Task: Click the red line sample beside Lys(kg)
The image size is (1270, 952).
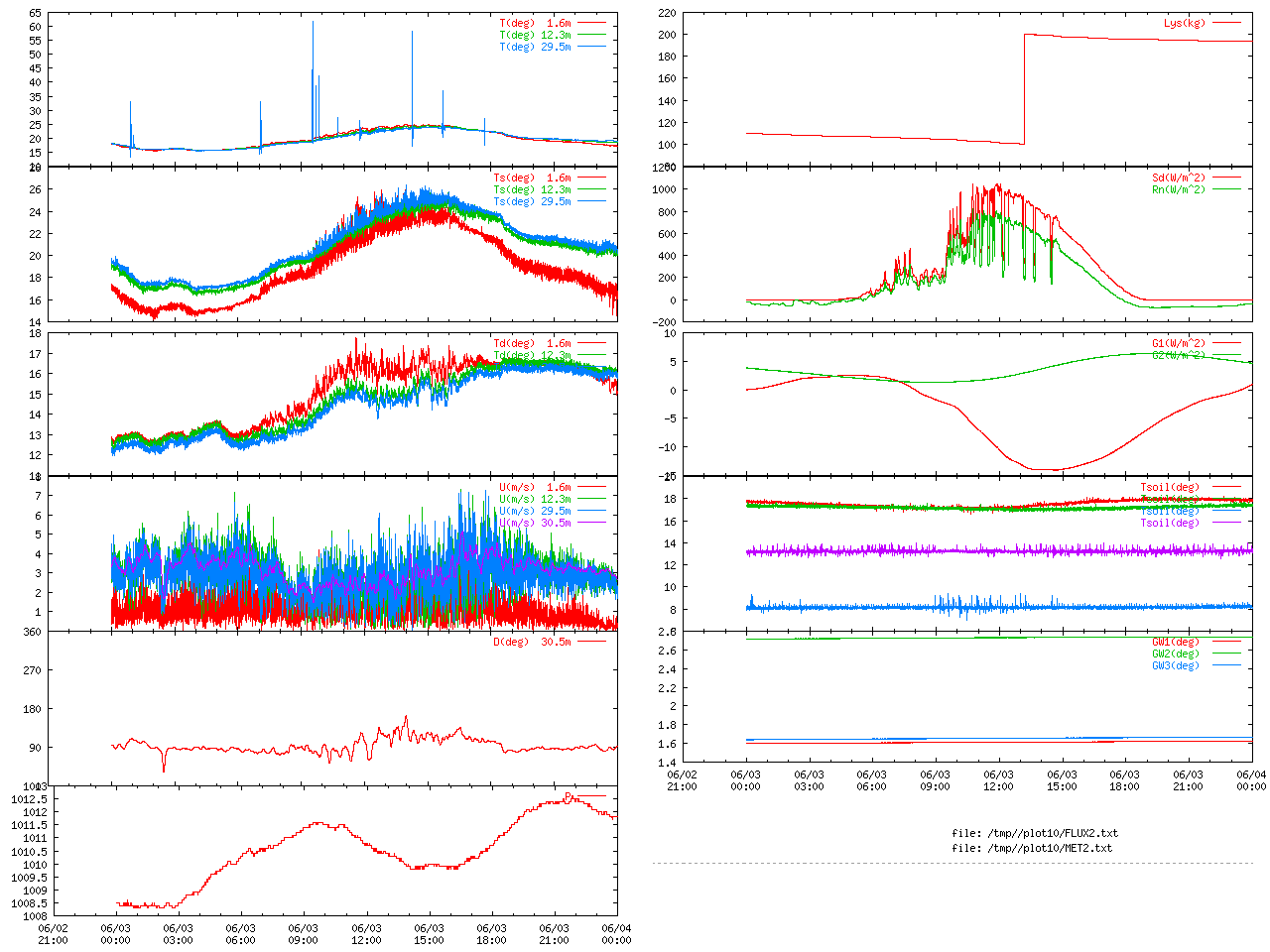Action: tap(1225, 23)
